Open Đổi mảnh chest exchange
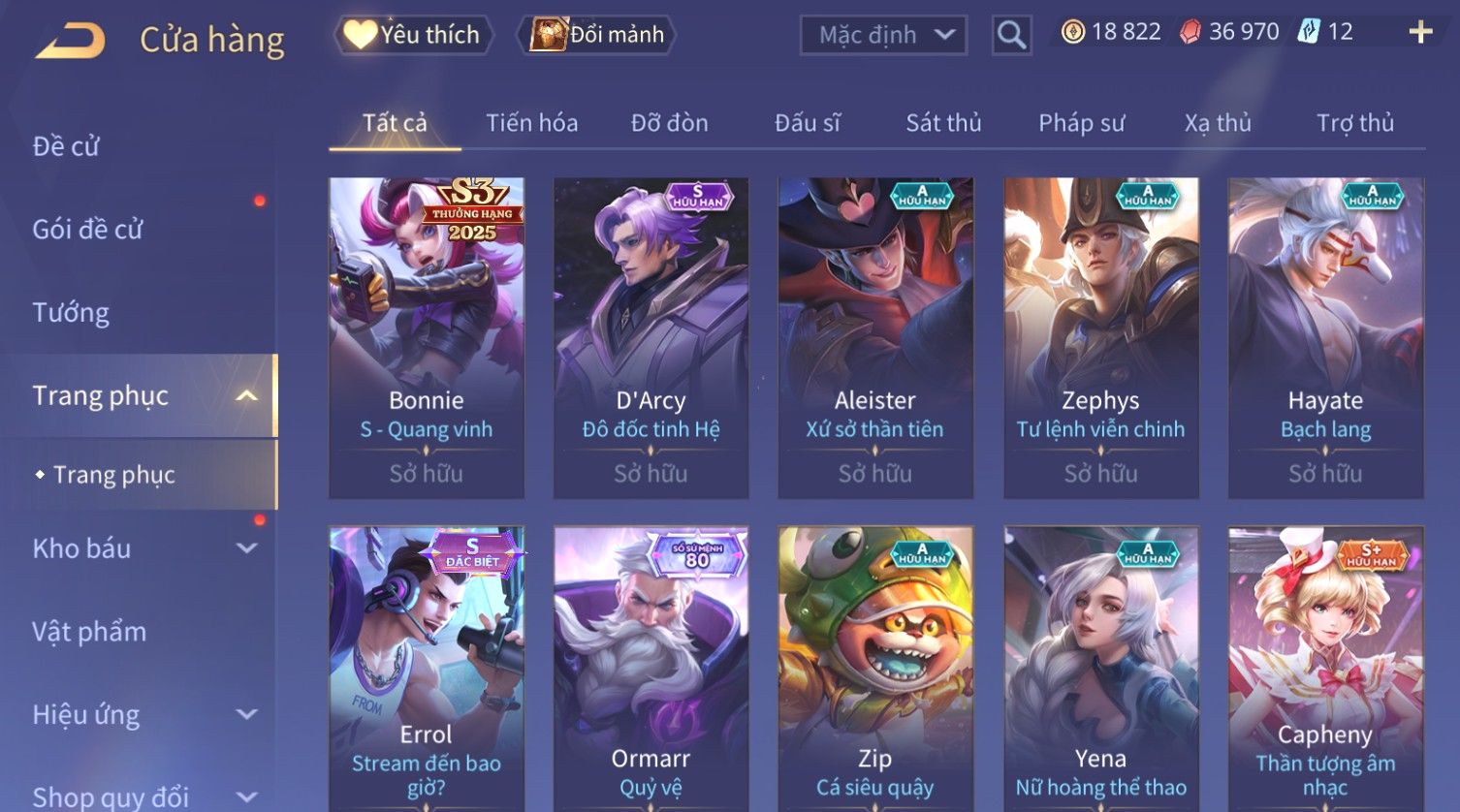 (597, 35)
